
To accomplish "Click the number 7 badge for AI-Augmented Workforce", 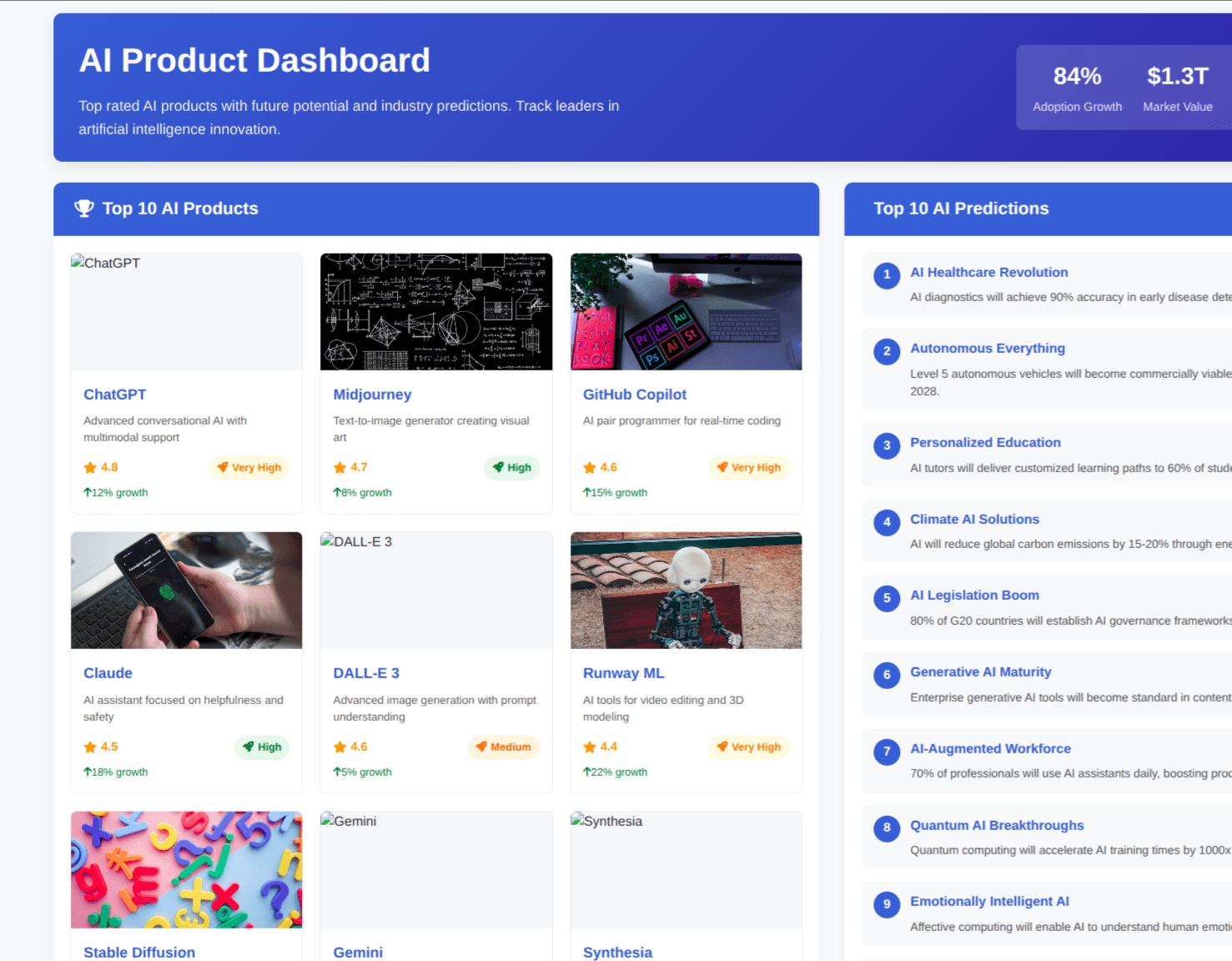I will coord(887,752).
